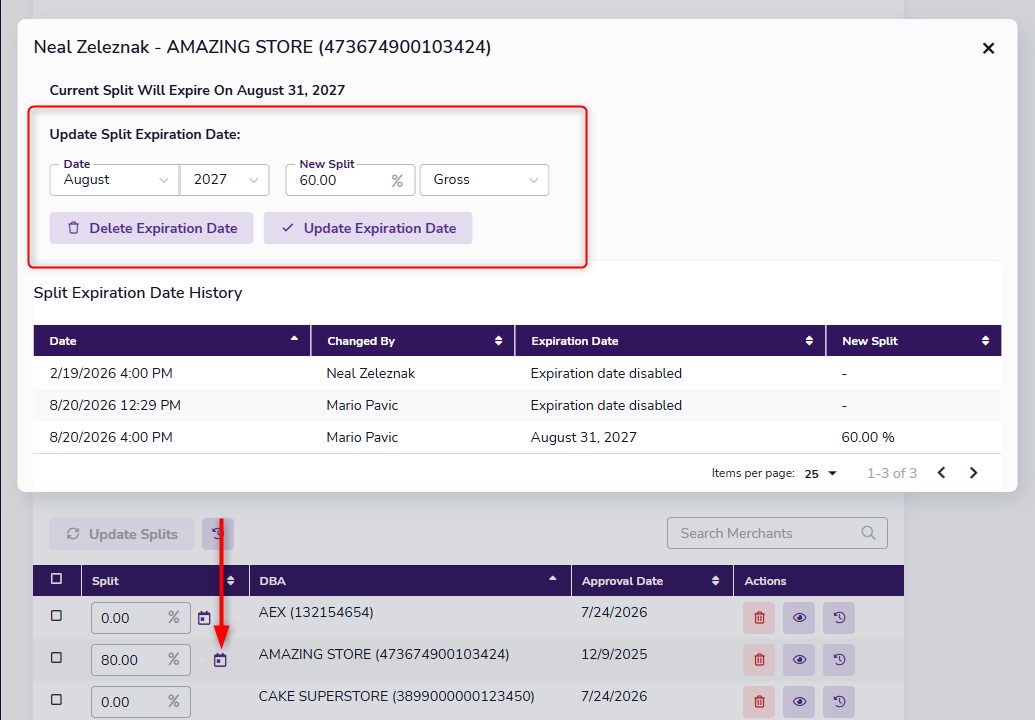Open the 2027 year dropdown
The height and width of the screenshot is (720, 1035).
(x=224, y=180)
